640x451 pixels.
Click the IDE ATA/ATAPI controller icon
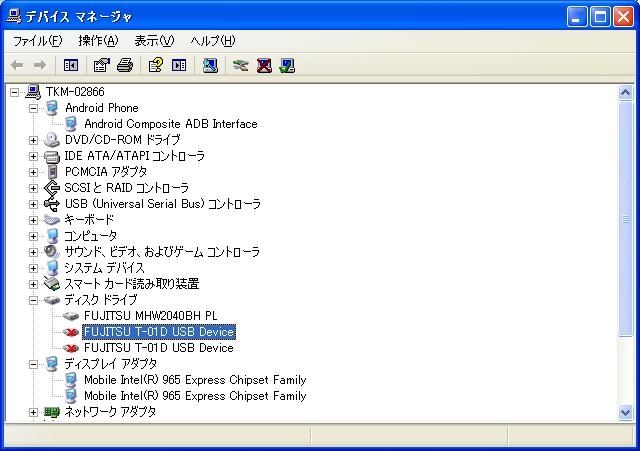(x=52, y=156)
